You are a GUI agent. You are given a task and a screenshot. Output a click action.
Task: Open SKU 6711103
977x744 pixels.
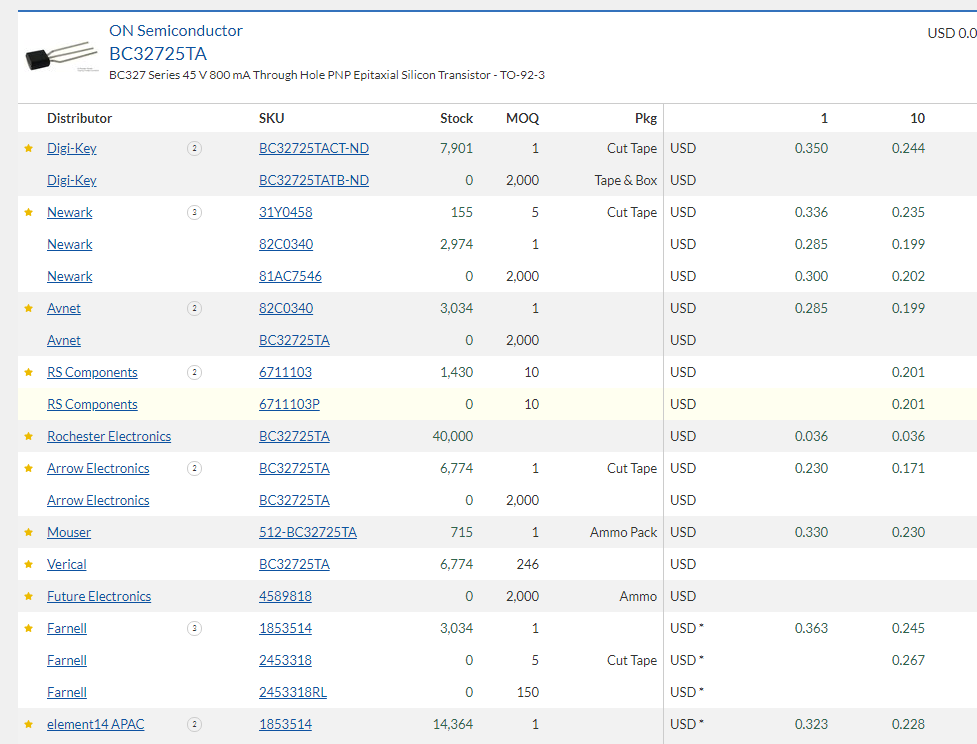[x=285, y=373]
